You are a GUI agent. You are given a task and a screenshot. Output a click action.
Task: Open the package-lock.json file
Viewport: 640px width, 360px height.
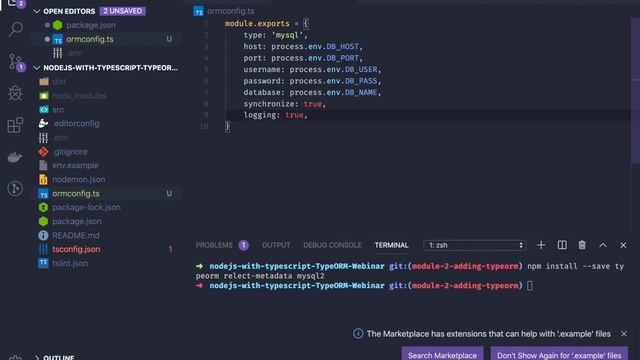point(86,207)
